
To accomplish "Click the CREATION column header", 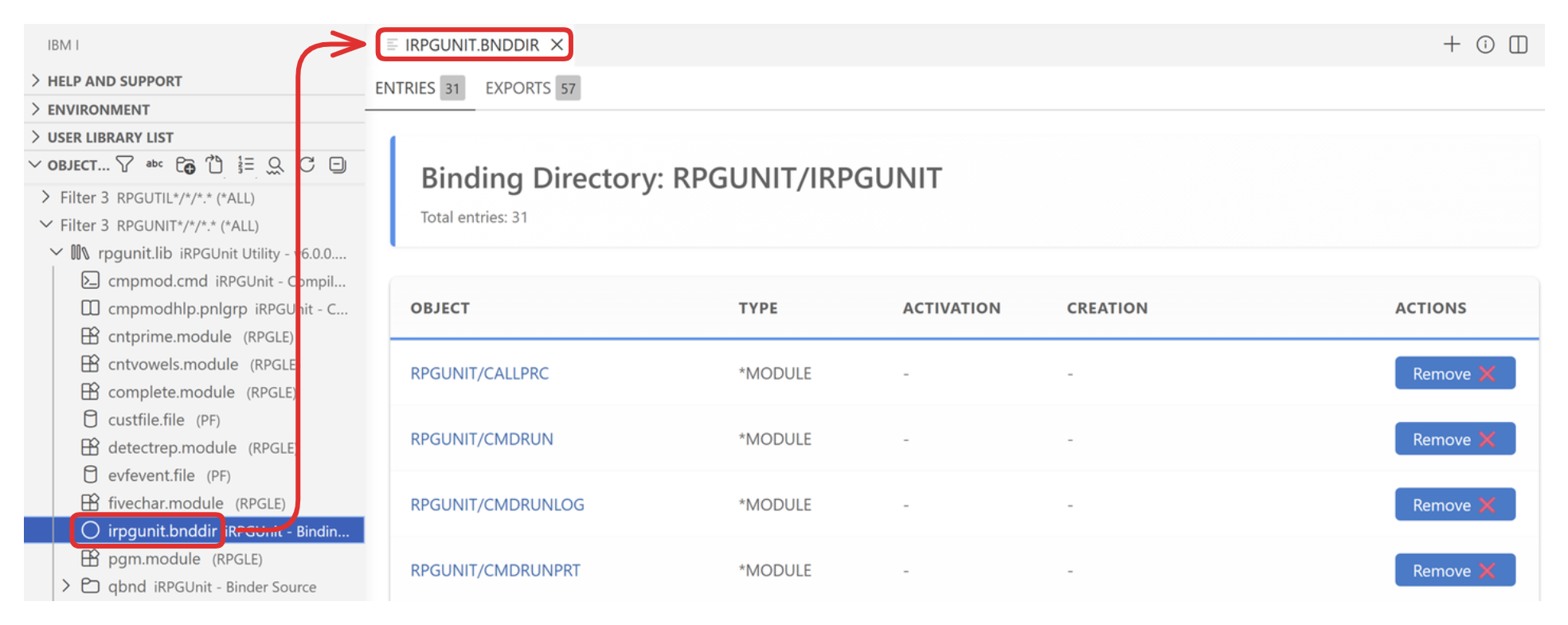I will pos(1107,308).
